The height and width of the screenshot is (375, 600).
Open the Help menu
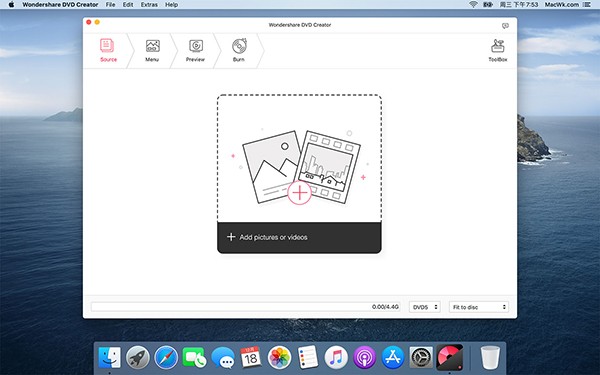coord(171,5)
